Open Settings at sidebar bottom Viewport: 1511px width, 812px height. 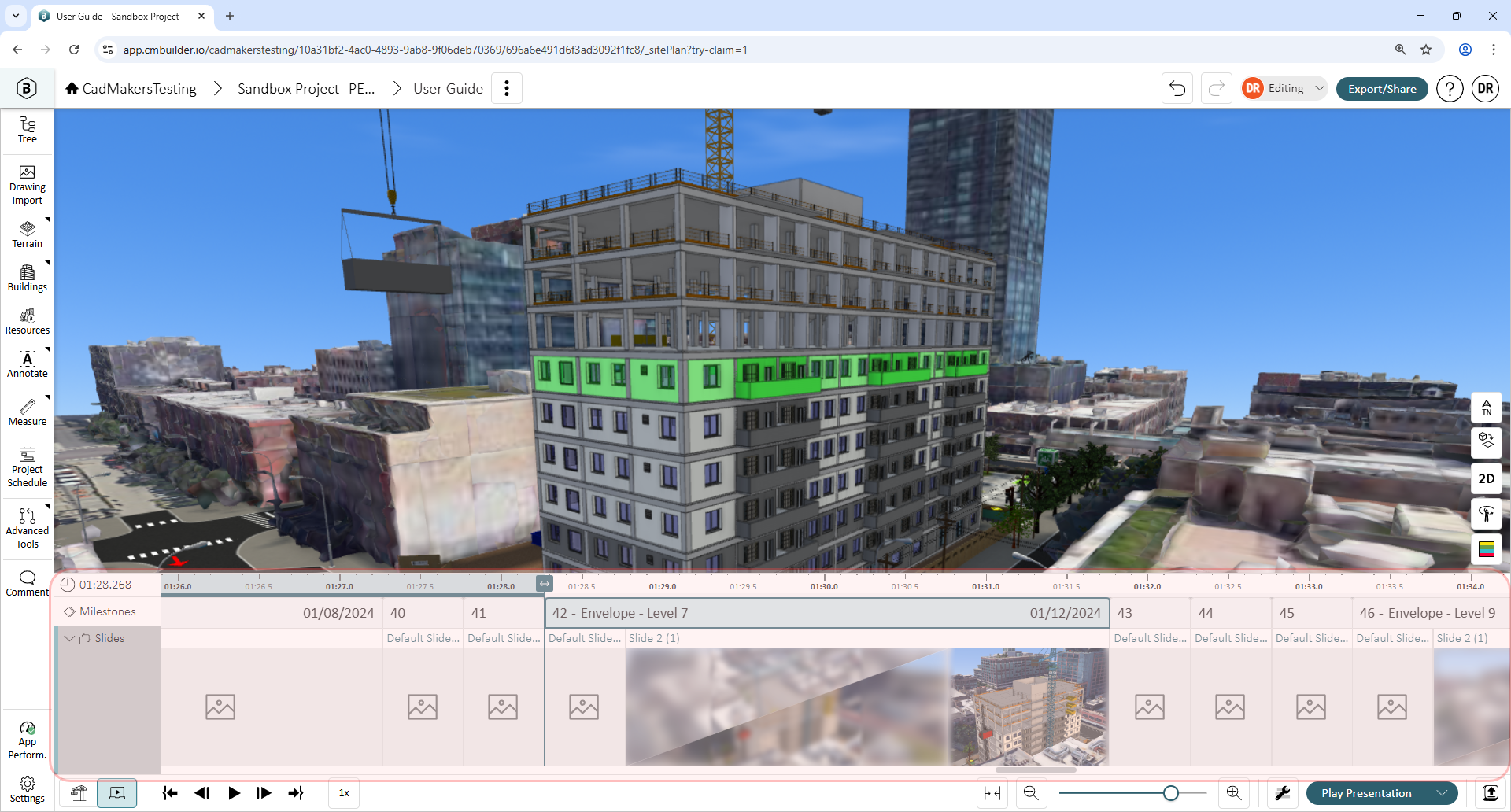(x=28, y=790)
